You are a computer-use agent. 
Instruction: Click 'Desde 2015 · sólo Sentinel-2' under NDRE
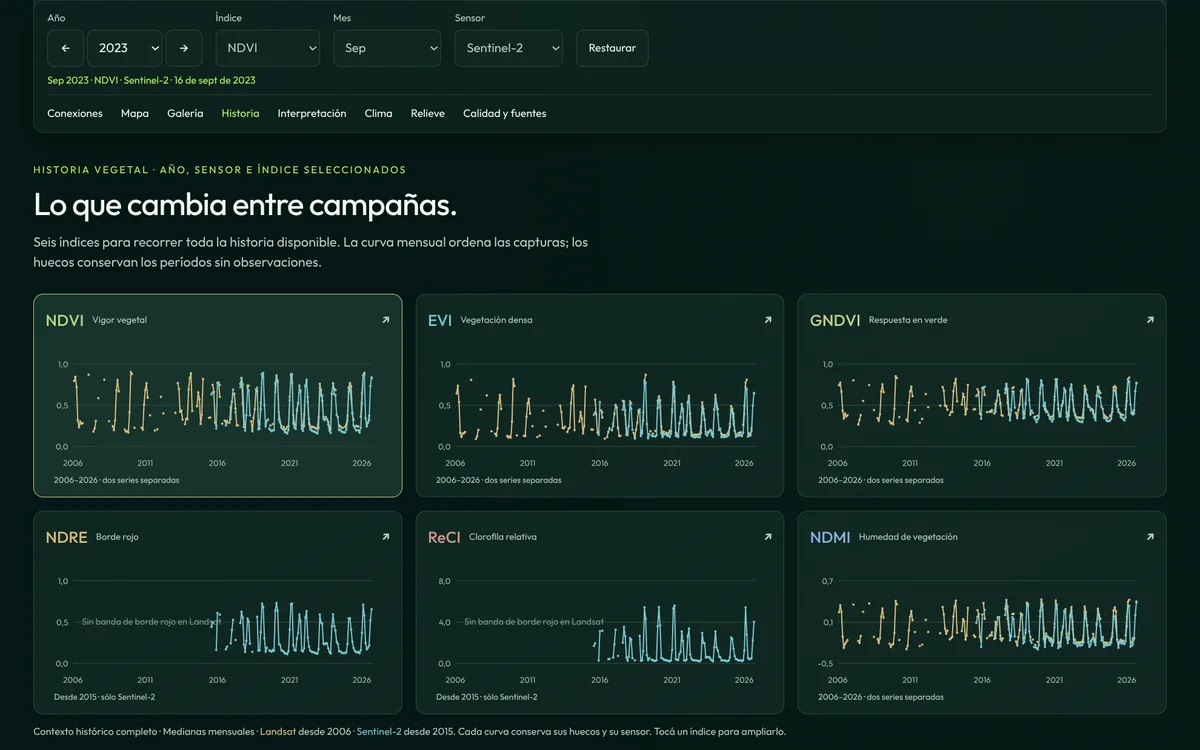[x=104, y=697]
